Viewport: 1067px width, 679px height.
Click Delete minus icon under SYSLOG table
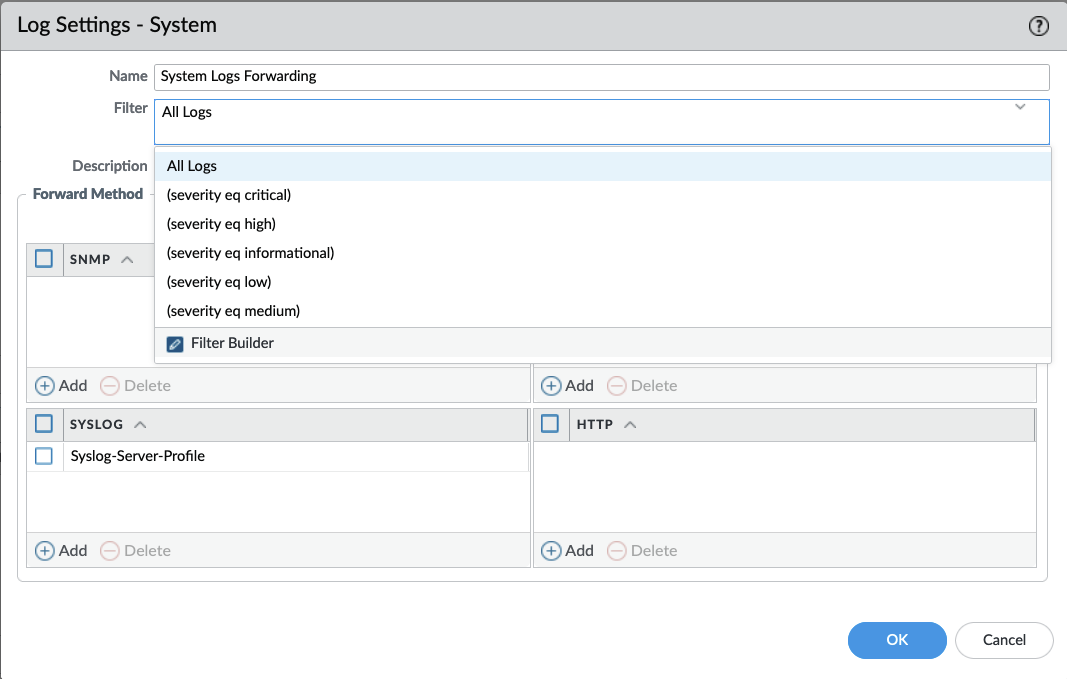point(110,551)
